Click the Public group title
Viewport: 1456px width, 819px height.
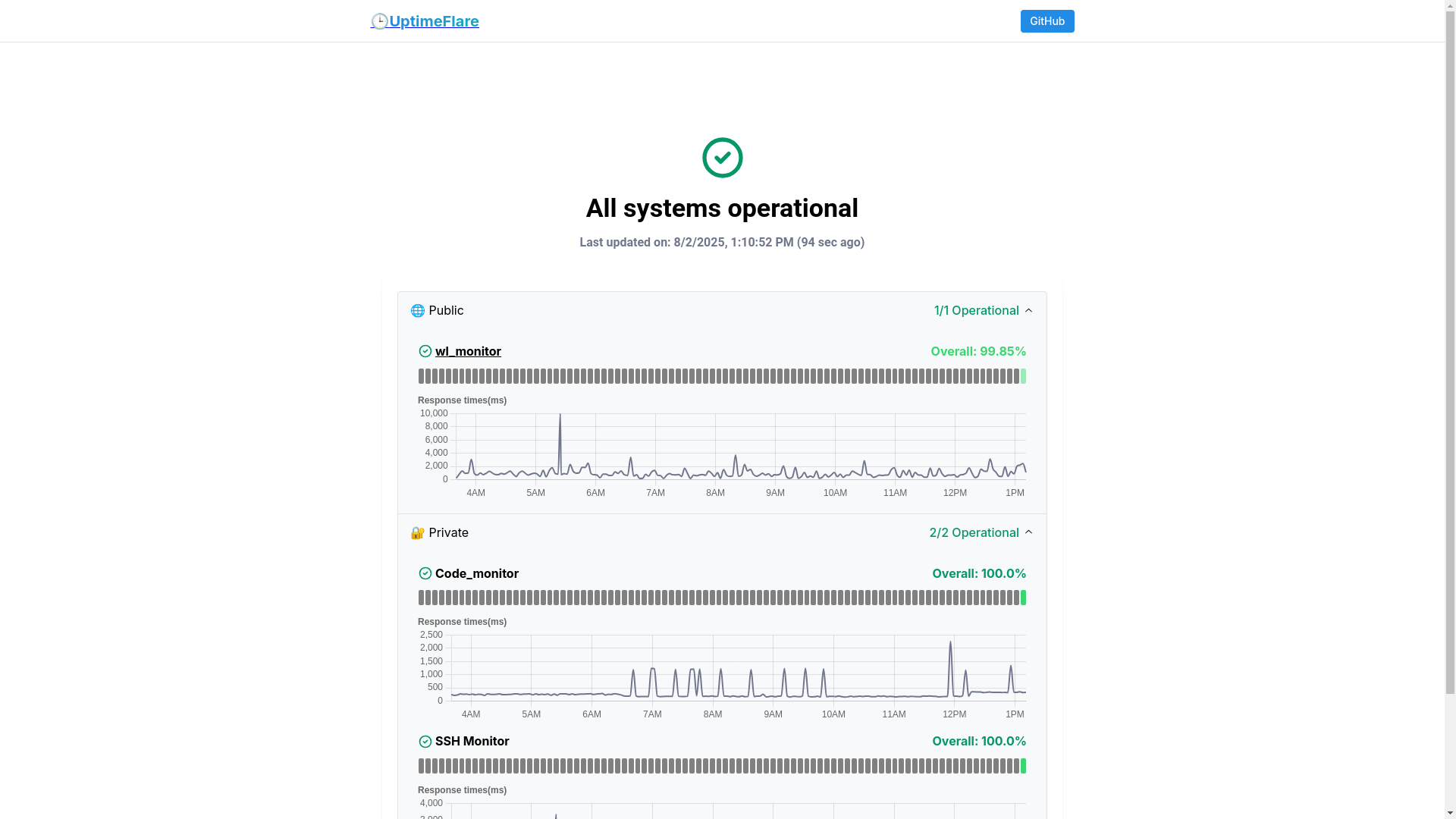(x=446, y=310)
